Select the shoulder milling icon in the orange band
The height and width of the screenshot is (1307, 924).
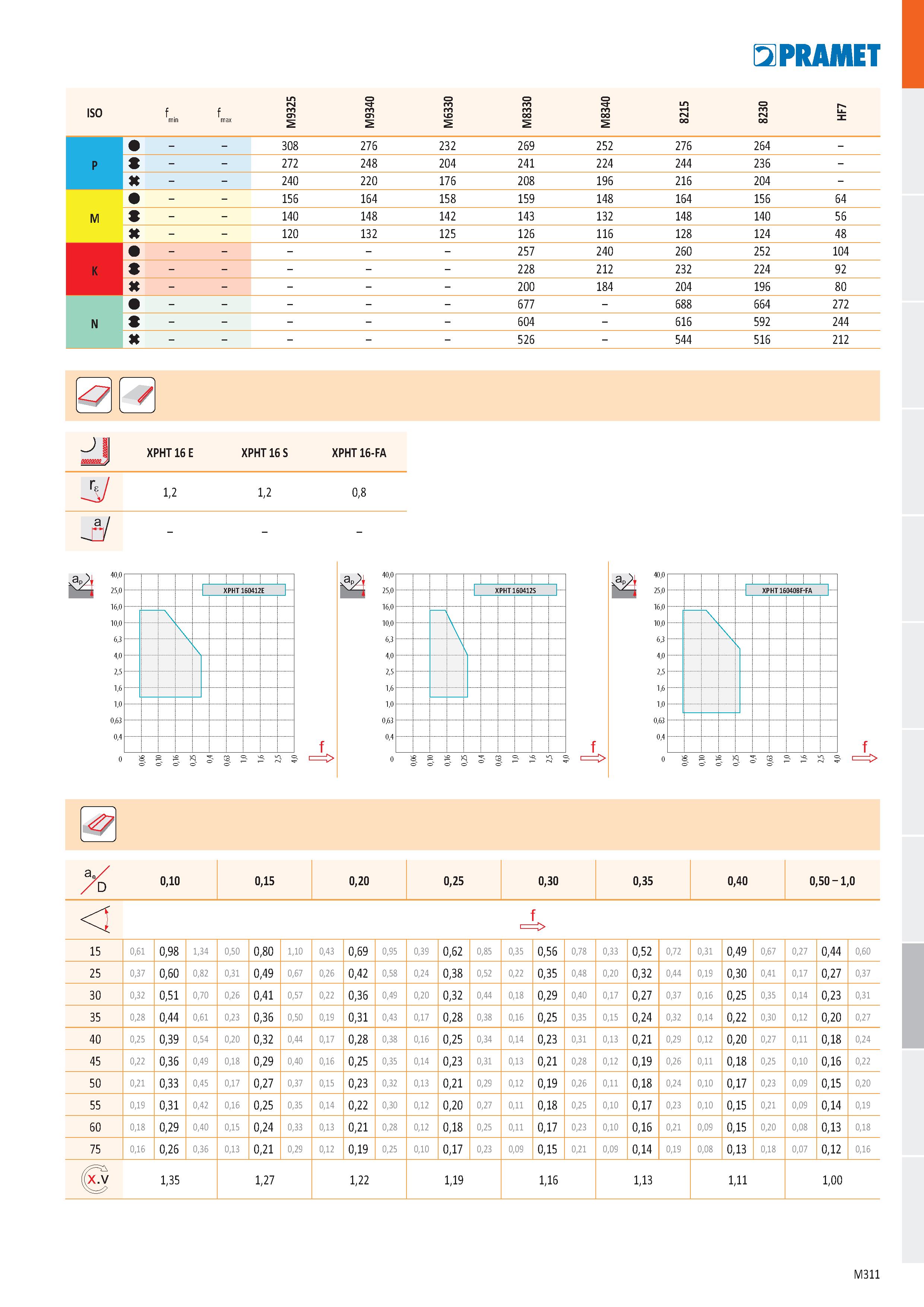(137, 395)
